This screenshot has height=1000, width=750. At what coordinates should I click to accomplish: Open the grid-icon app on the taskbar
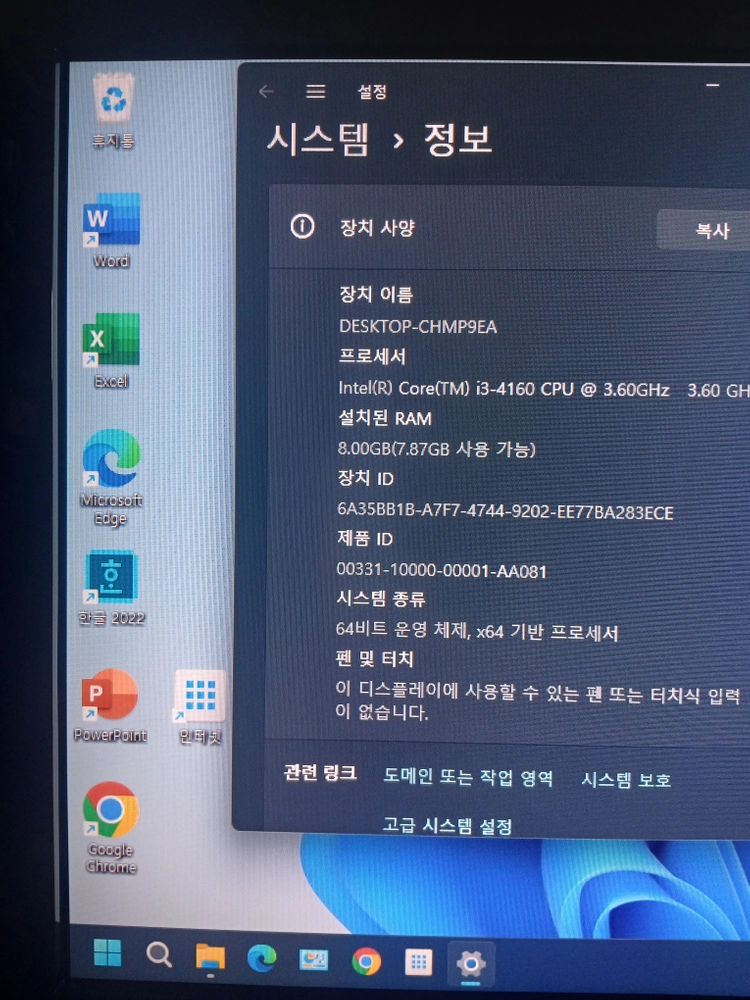418,962
